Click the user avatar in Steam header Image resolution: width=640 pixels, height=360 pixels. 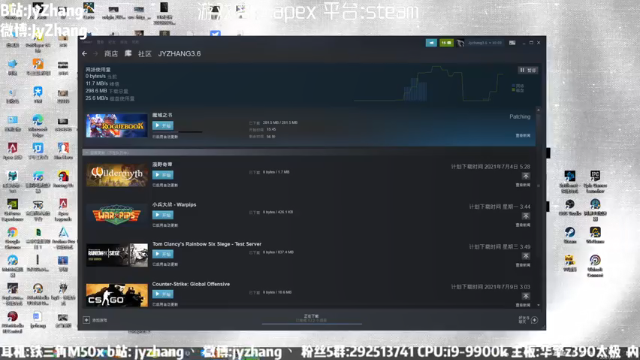(x=460, y=43)
